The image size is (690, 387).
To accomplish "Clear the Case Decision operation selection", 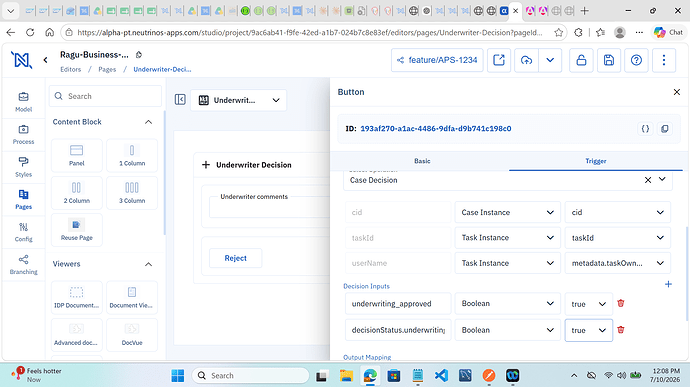I will click(648, 180).
